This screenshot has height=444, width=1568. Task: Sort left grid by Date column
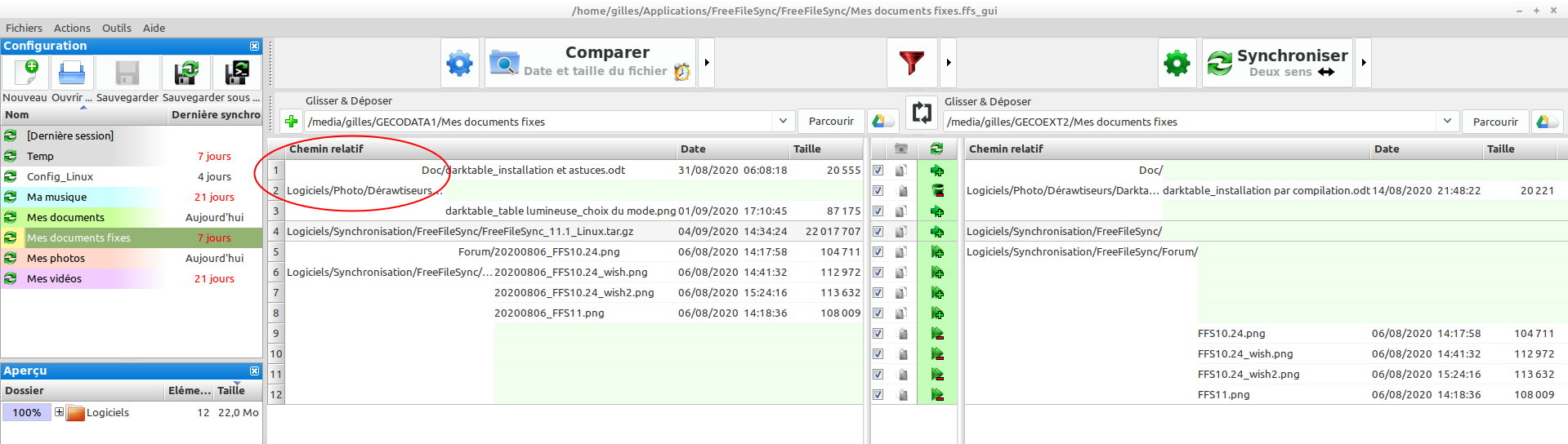[733, 149]
